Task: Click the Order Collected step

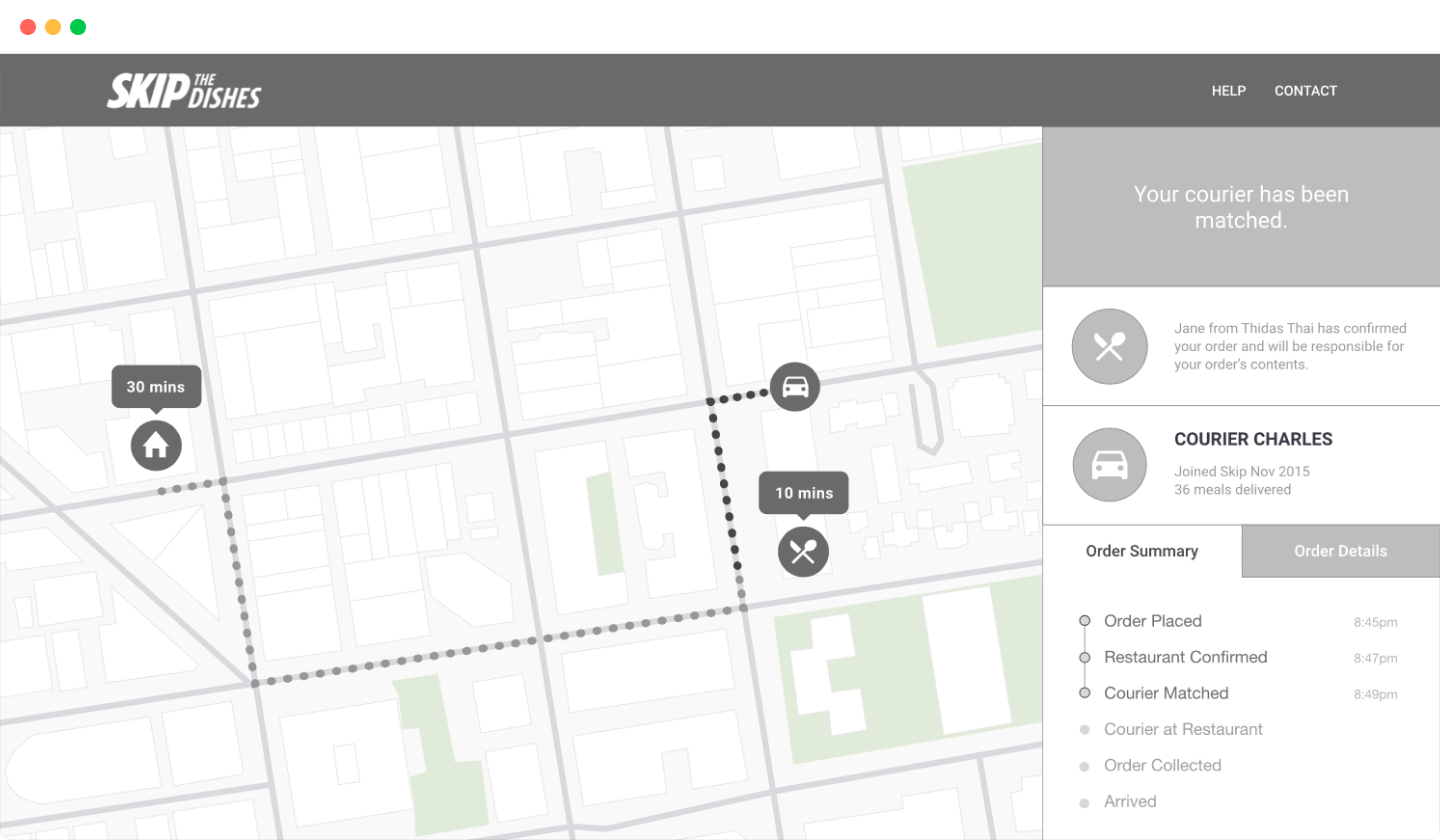Action: pos(1162,765)
